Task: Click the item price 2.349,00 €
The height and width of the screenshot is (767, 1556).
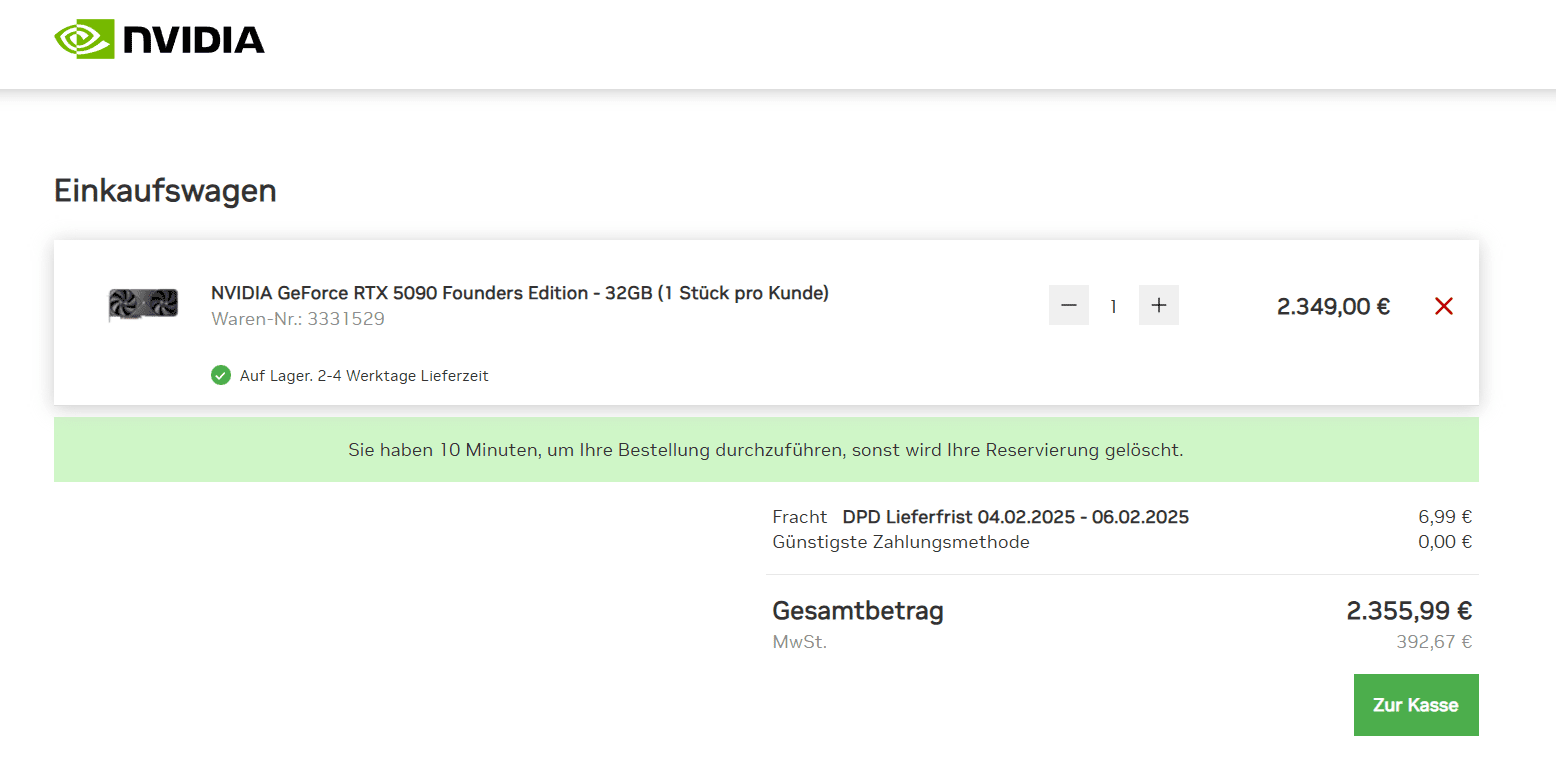Action: (1333, 306)
